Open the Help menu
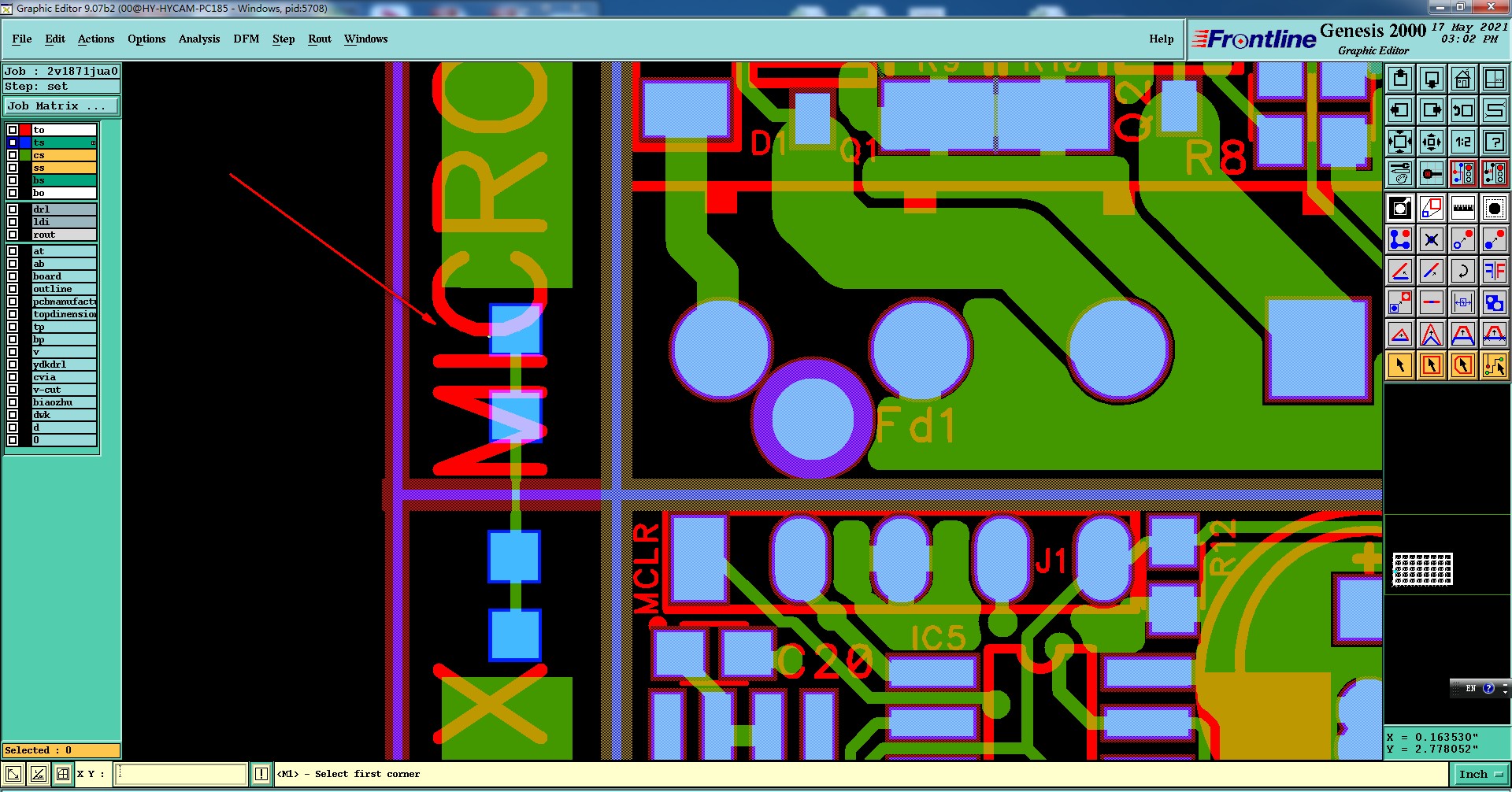The height and width of the screenshot is (792, 1512). [x=1161, y=39]
